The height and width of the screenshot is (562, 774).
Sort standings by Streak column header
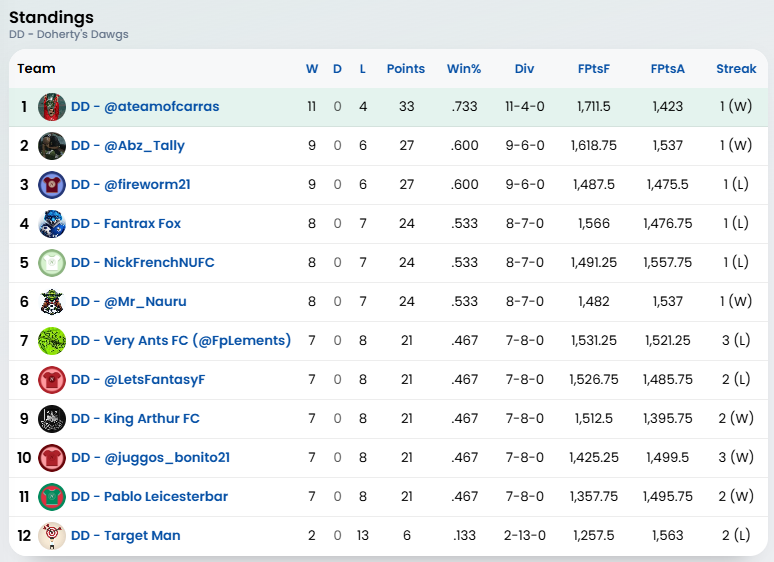[736, 69]
